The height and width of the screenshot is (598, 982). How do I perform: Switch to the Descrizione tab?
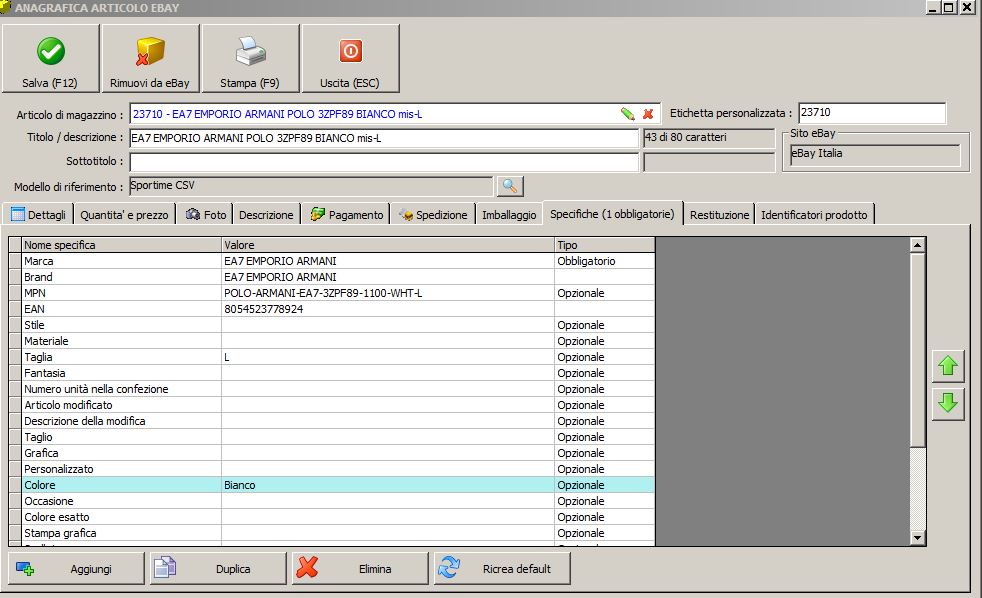point(266,215)
